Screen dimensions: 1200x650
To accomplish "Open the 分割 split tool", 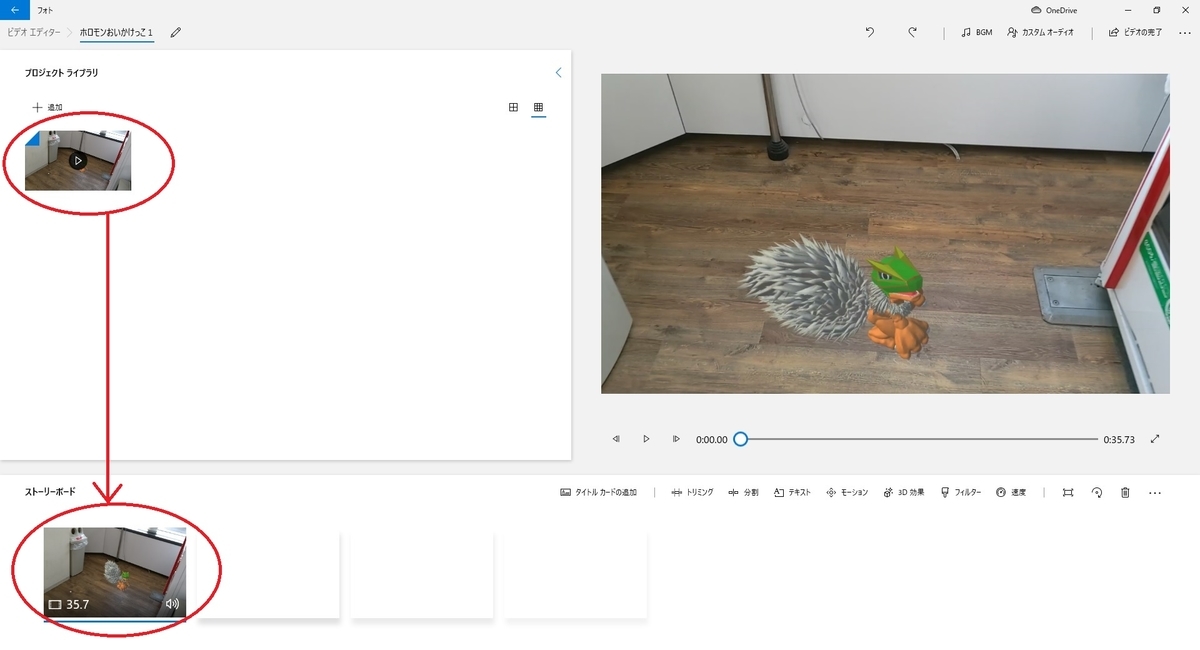I will [743, 493].
